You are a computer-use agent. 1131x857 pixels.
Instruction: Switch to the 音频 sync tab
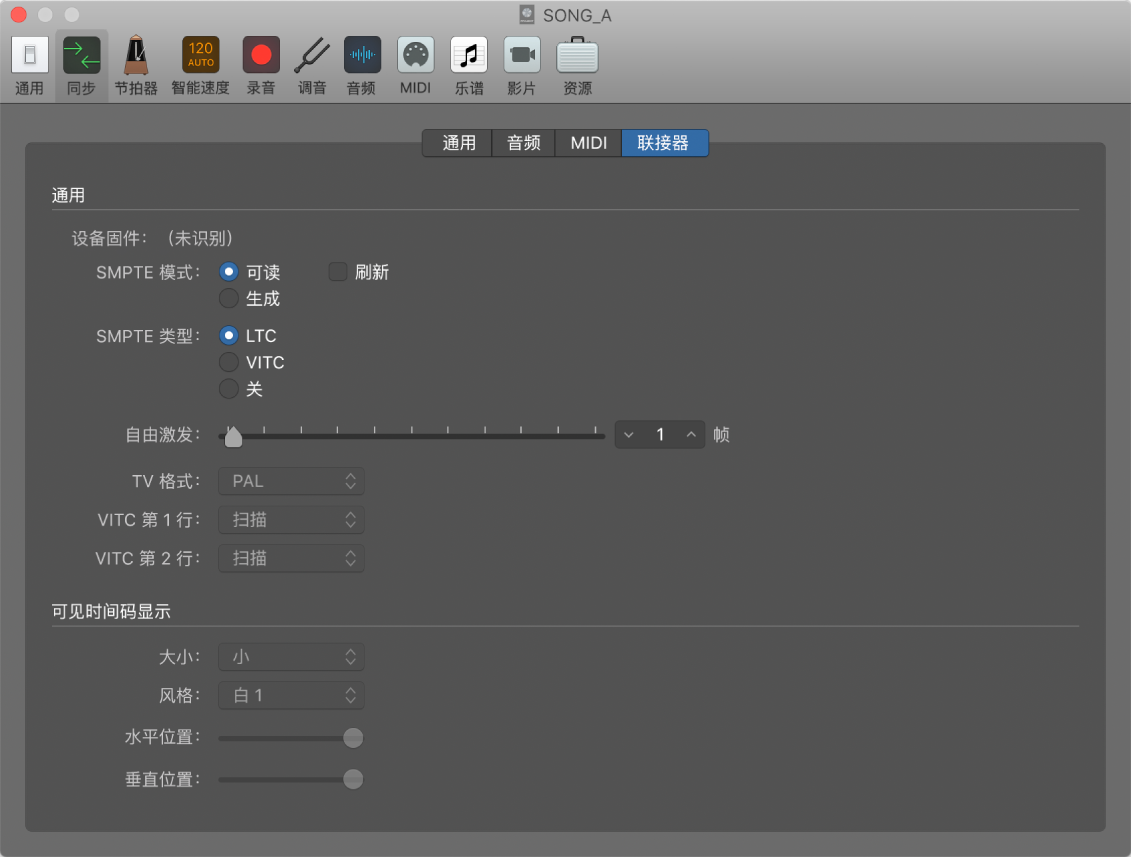(524, 143)
